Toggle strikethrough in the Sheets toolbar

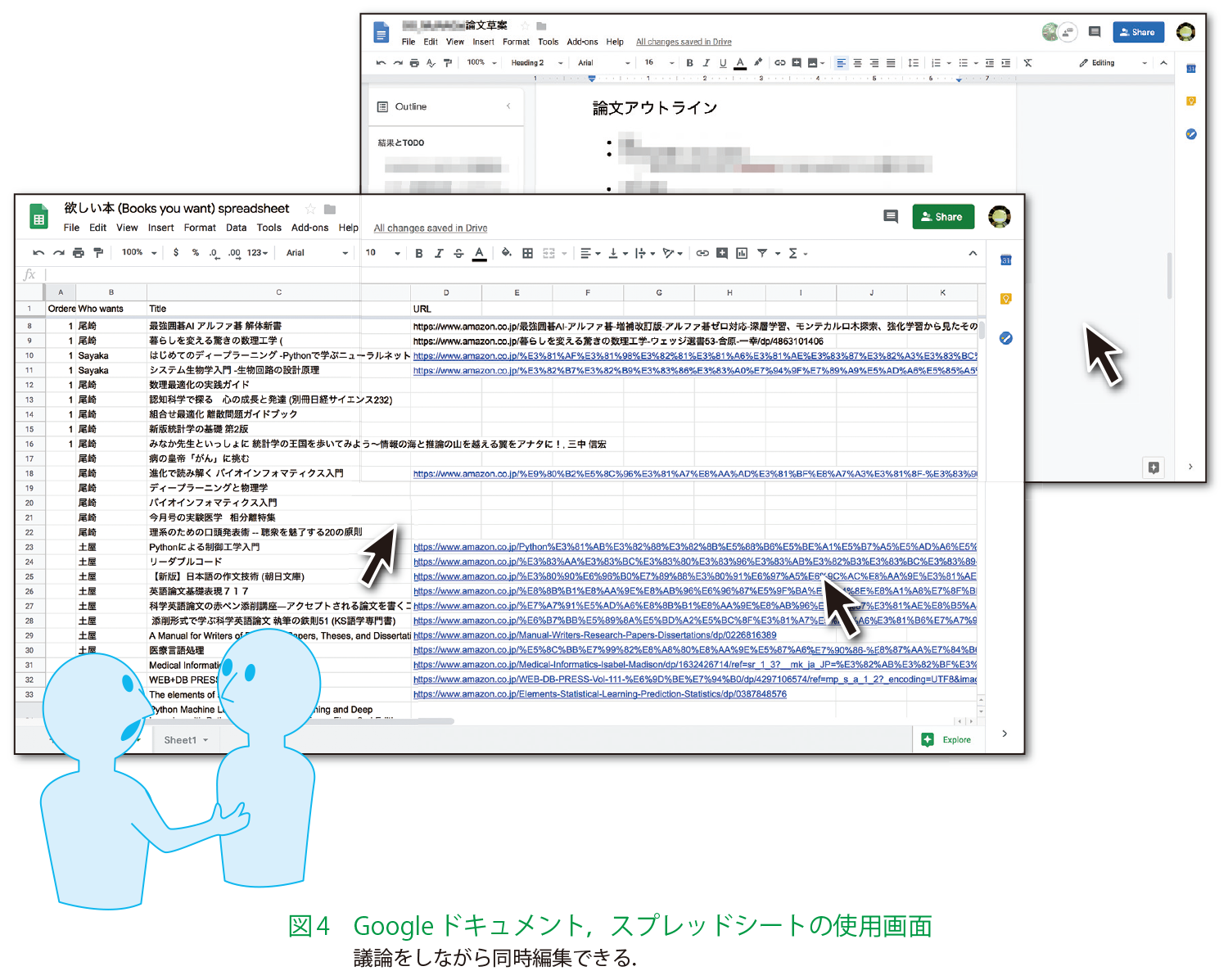pos(458,253)
